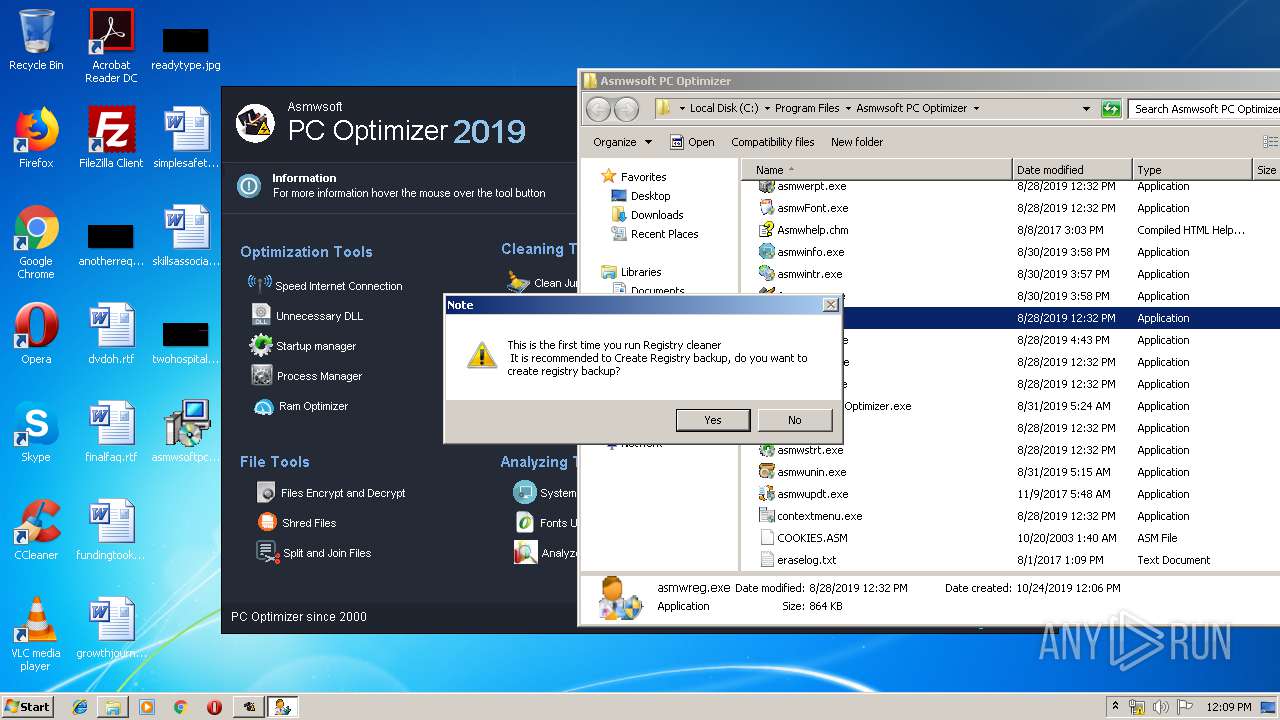Select FileZilla Client desktop icon
1280x720 pixels.
pyautogui.click(x=111, y=138)
